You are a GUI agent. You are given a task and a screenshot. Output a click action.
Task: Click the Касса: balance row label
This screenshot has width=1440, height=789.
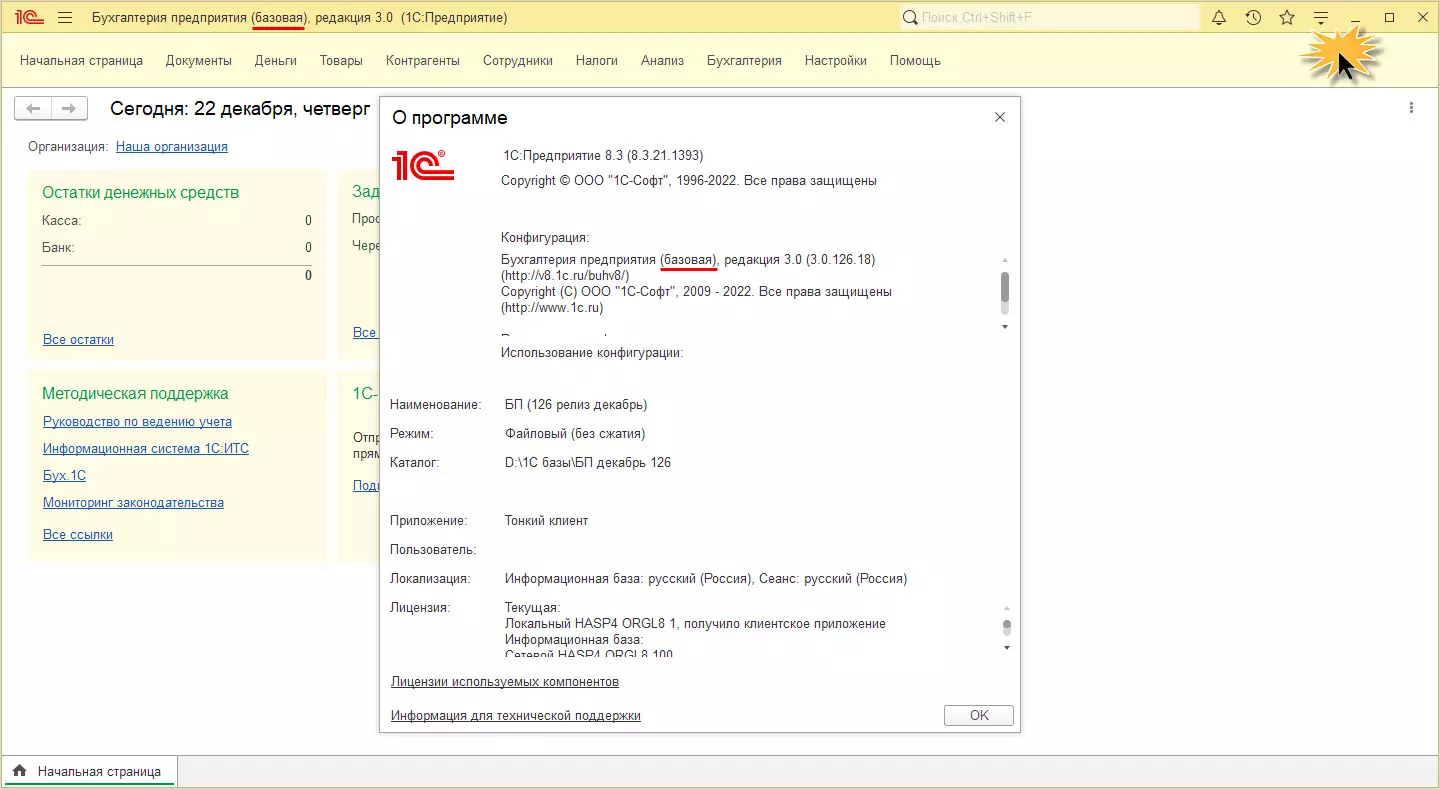62,220
